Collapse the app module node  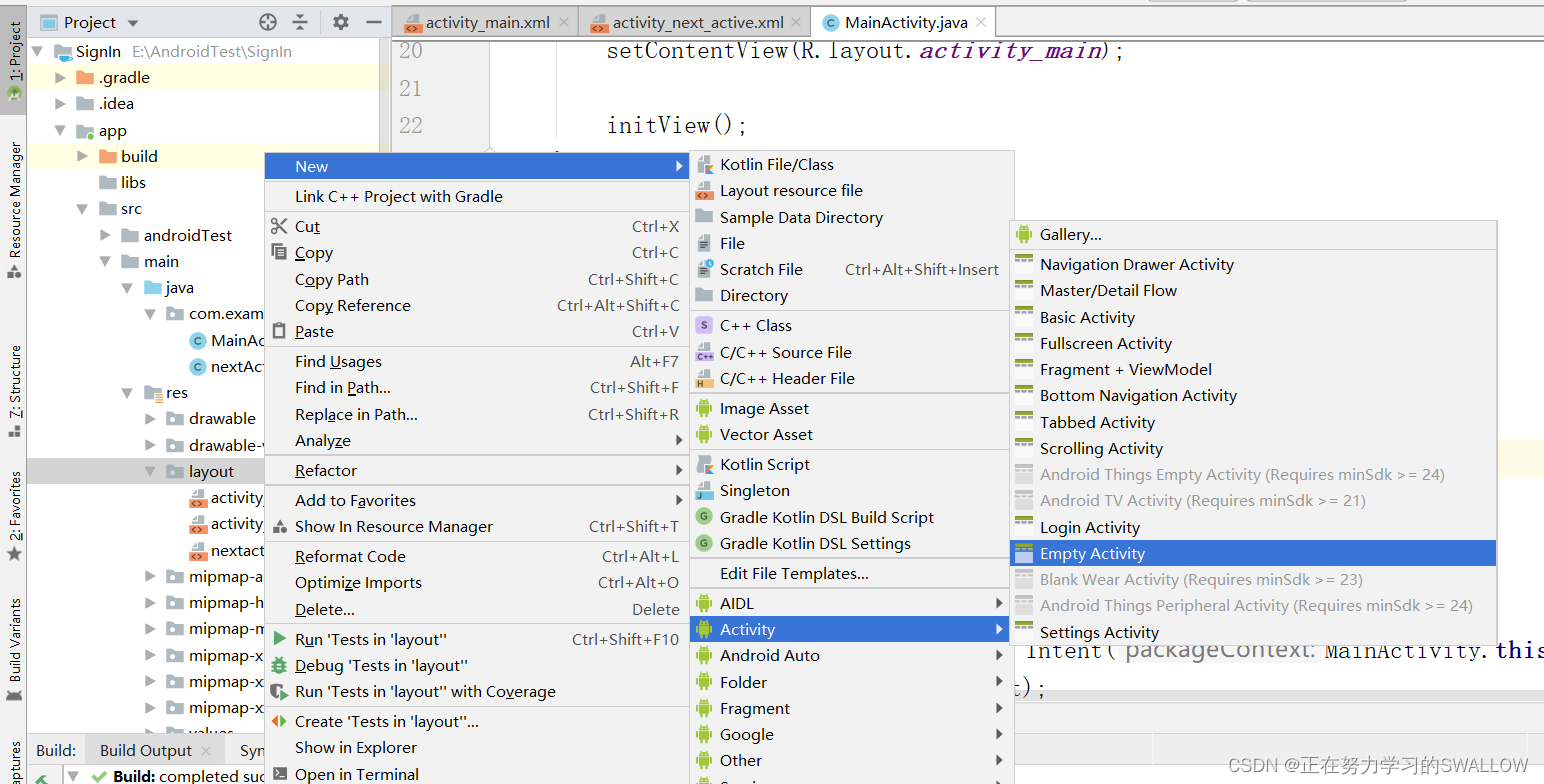tap(60, 130)
